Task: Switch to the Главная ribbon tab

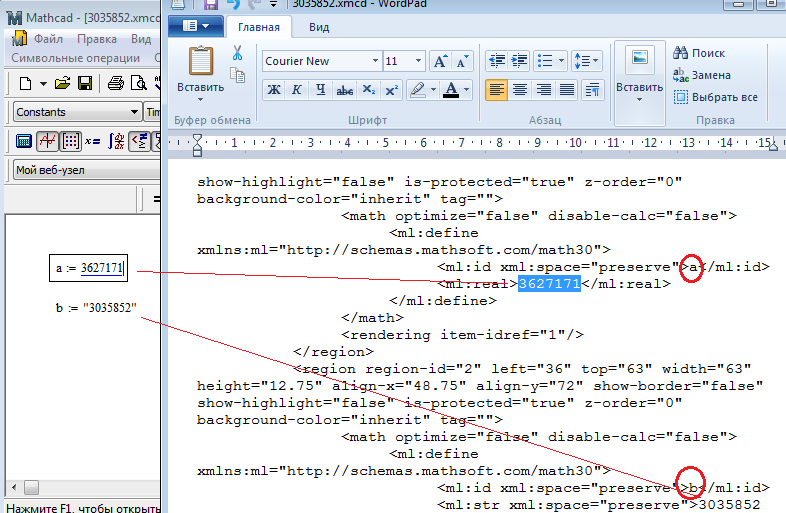Action: [259, 27]
